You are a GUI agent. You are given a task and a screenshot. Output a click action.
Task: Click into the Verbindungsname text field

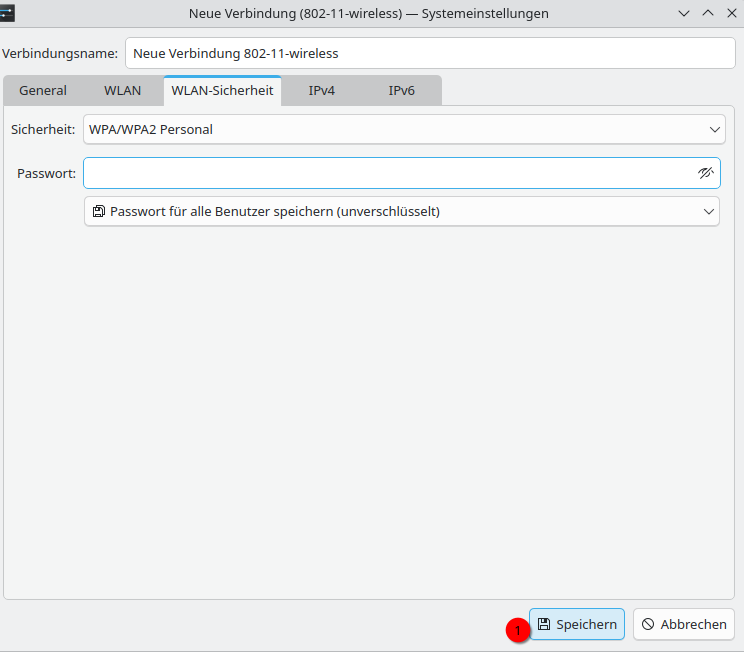(x=430, y=53)
